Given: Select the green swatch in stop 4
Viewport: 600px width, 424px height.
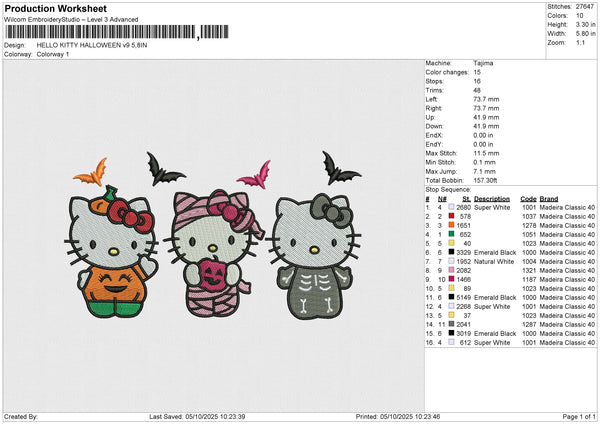Looking at the screenshot, I should [452, 234].
